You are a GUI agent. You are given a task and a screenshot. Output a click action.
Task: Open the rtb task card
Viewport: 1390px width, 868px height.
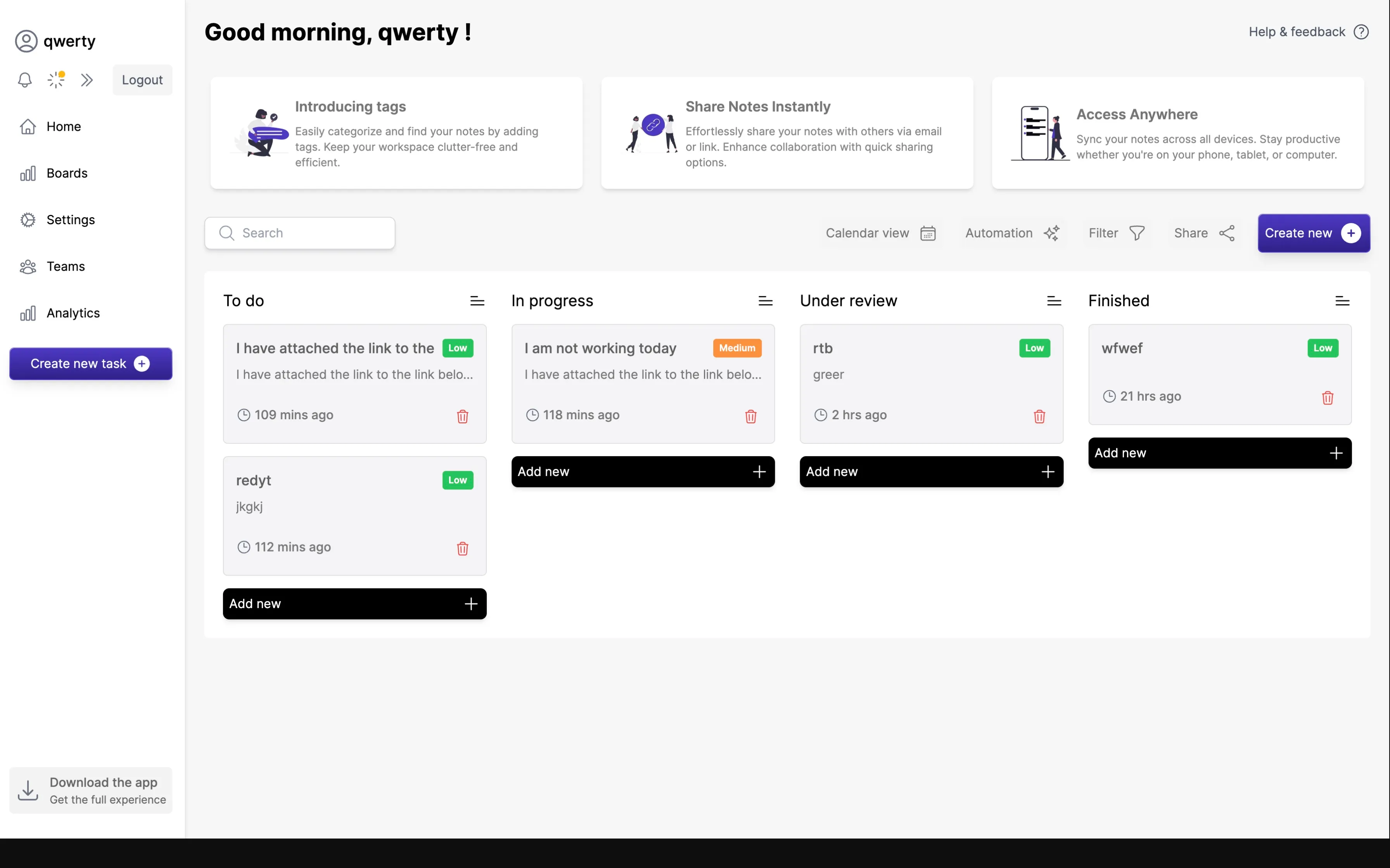pos(932,384)
